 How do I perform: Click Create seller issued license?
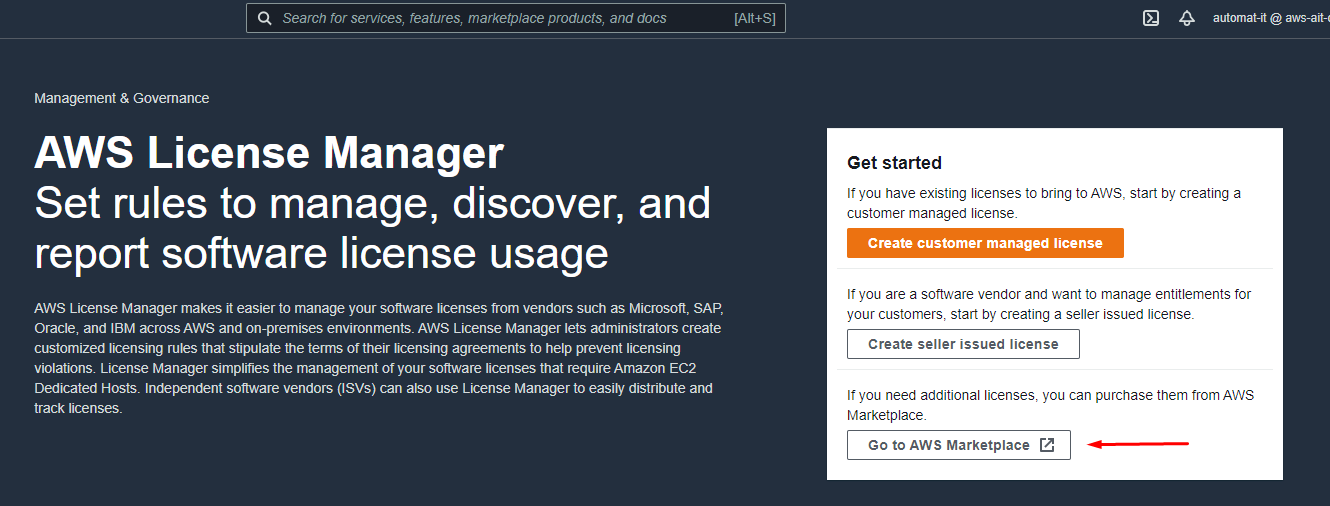(963, 344)
